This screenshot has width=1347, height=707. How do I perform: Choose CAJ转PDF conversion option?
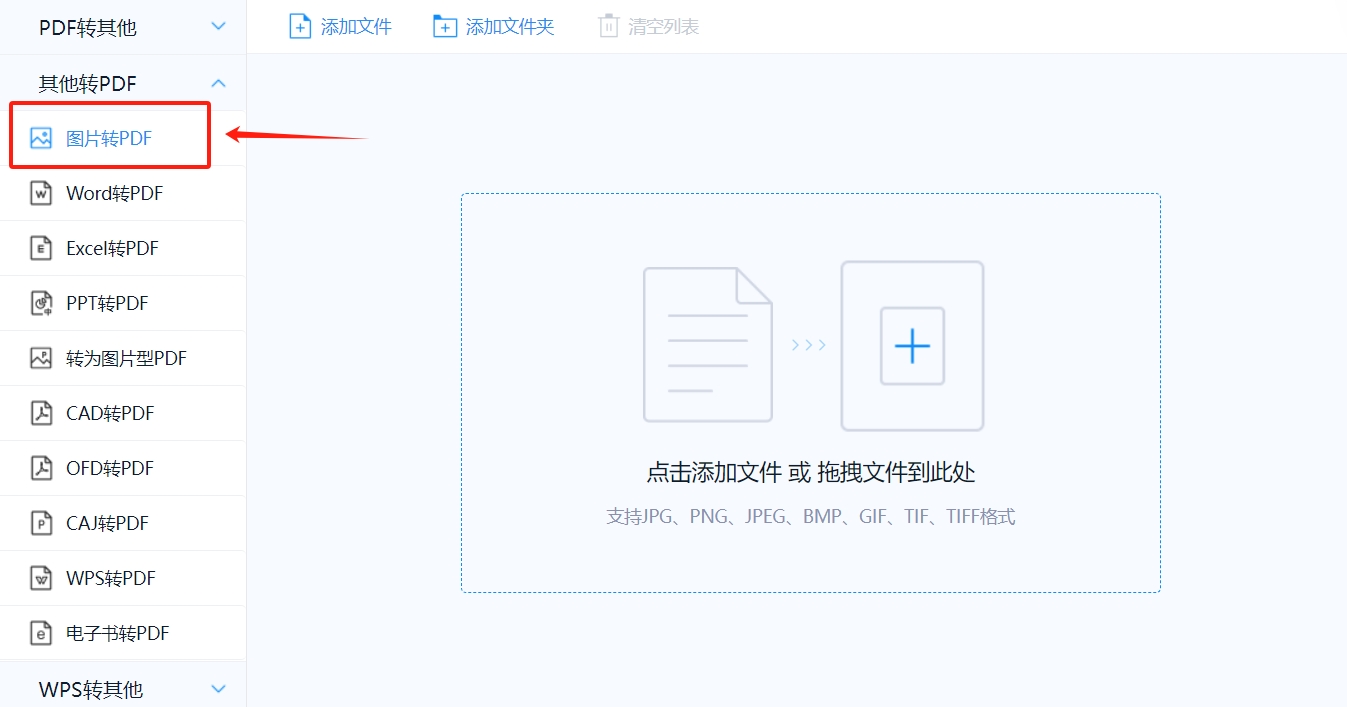pos(122,523)
